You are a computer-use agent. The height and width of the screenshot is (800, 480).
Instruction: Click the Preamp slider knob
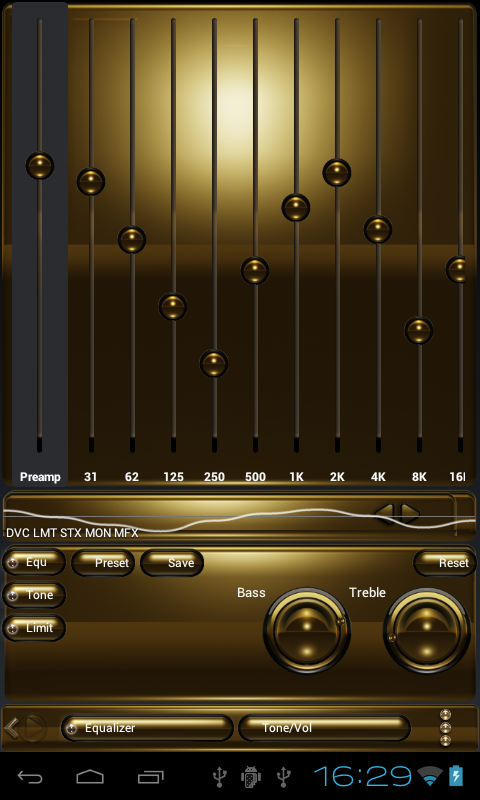(x=40, y=166)
